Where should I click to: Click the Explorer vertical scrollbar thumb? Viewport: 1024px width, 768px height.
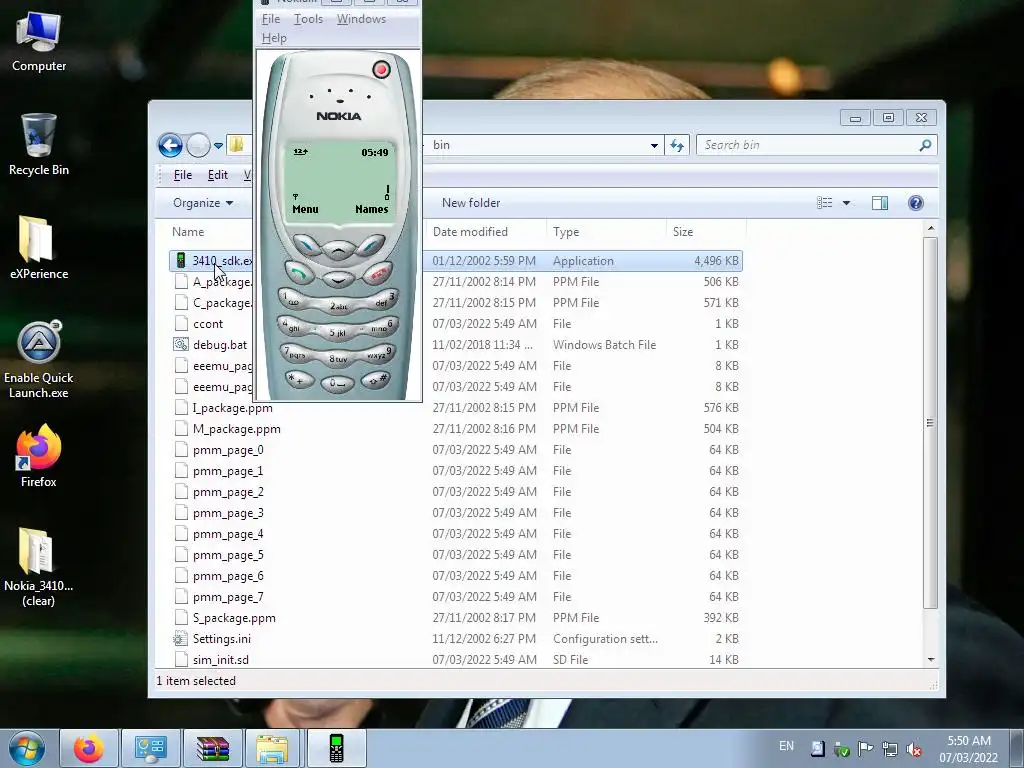(931, 423)
